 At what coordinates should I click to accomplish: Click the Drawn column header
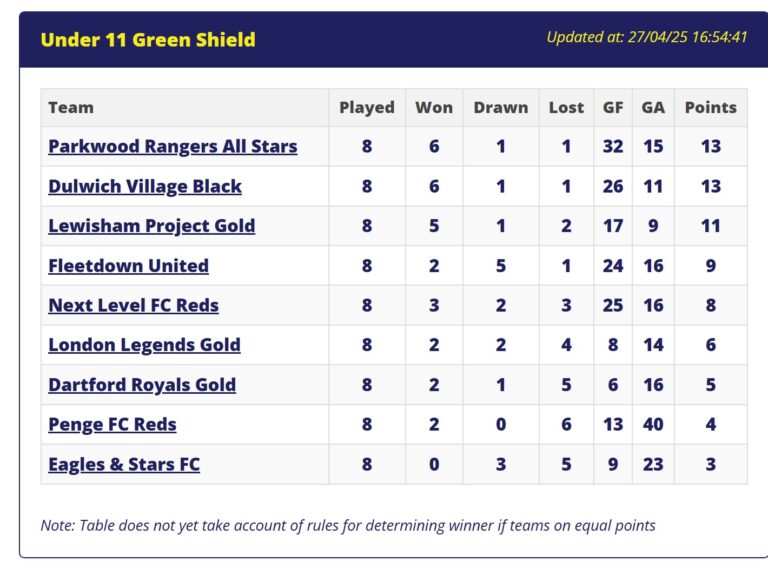(501, 107)
